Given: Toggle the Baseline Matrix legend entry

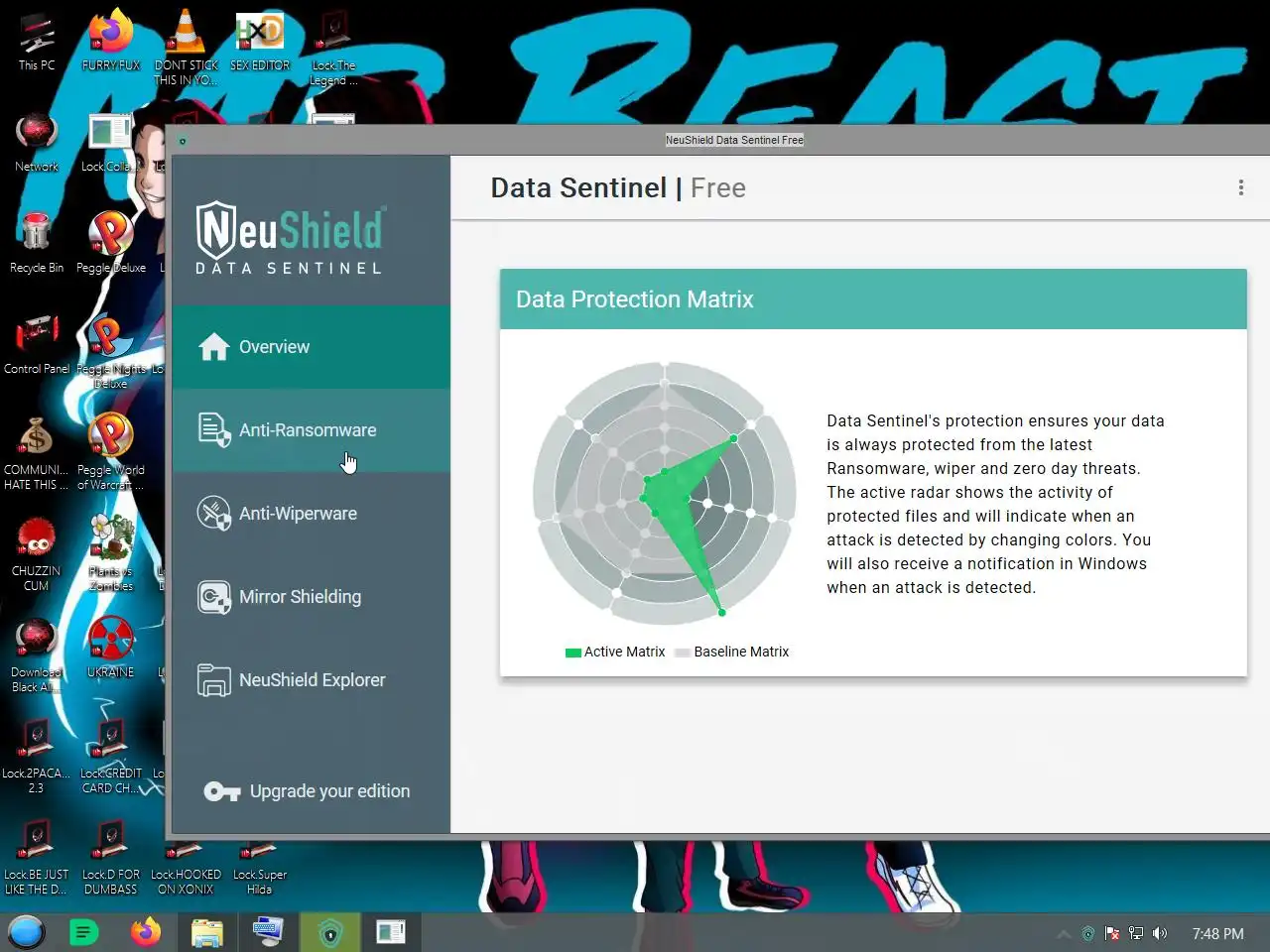Looking at the screenshot, I should click(x=732, y=652).
